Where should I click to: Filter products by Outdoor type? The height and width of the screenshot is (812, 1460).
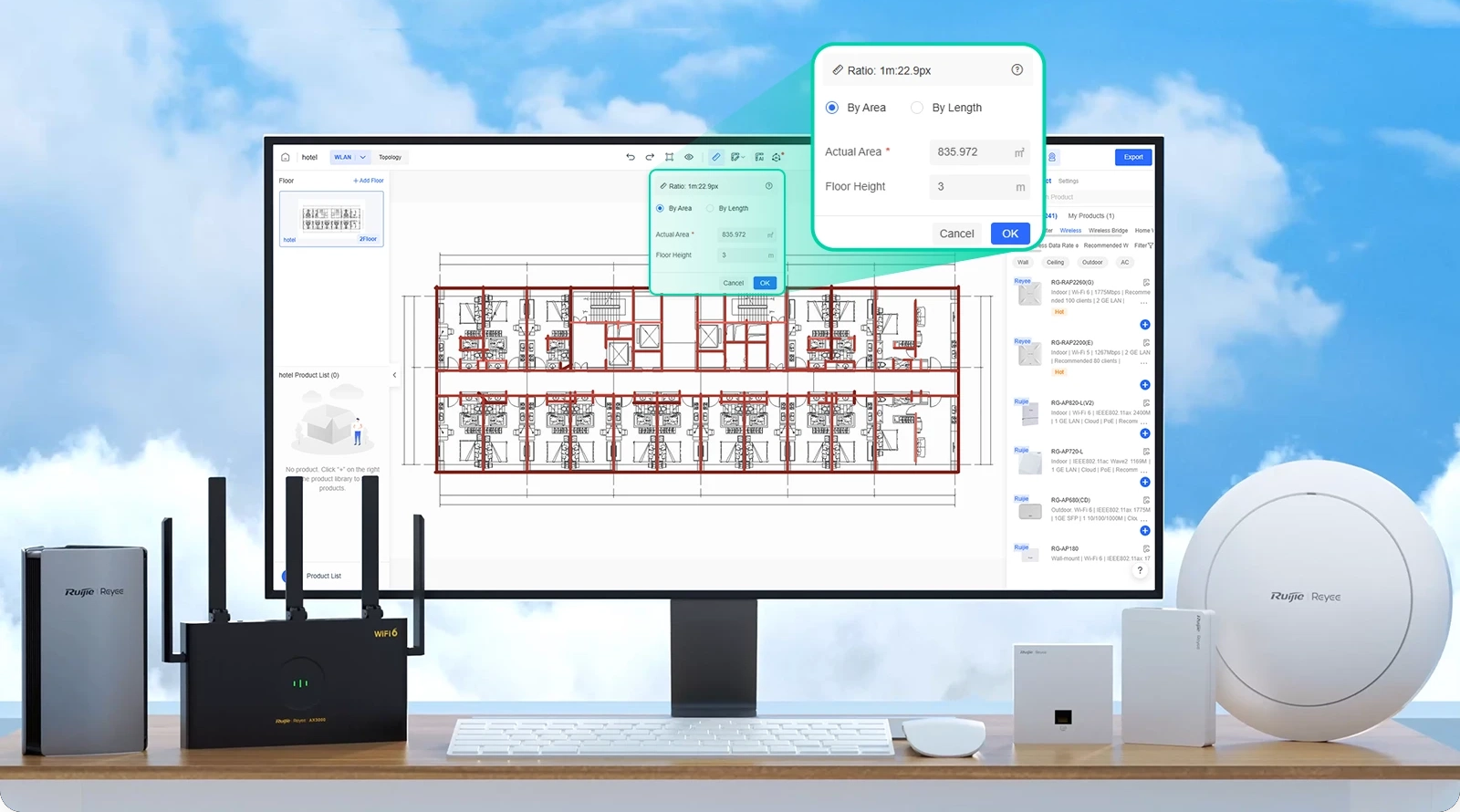click(1092, 262)
